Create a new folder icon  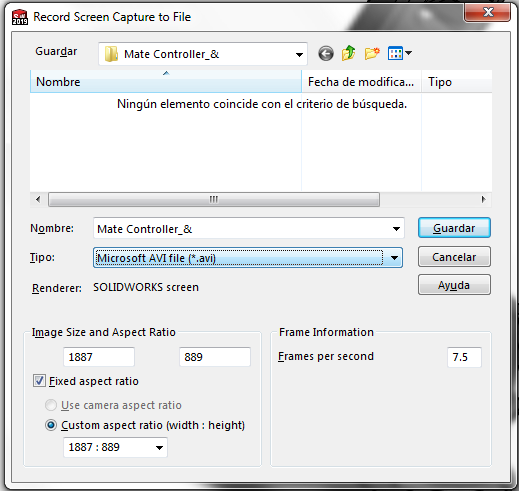coord(372,53)
